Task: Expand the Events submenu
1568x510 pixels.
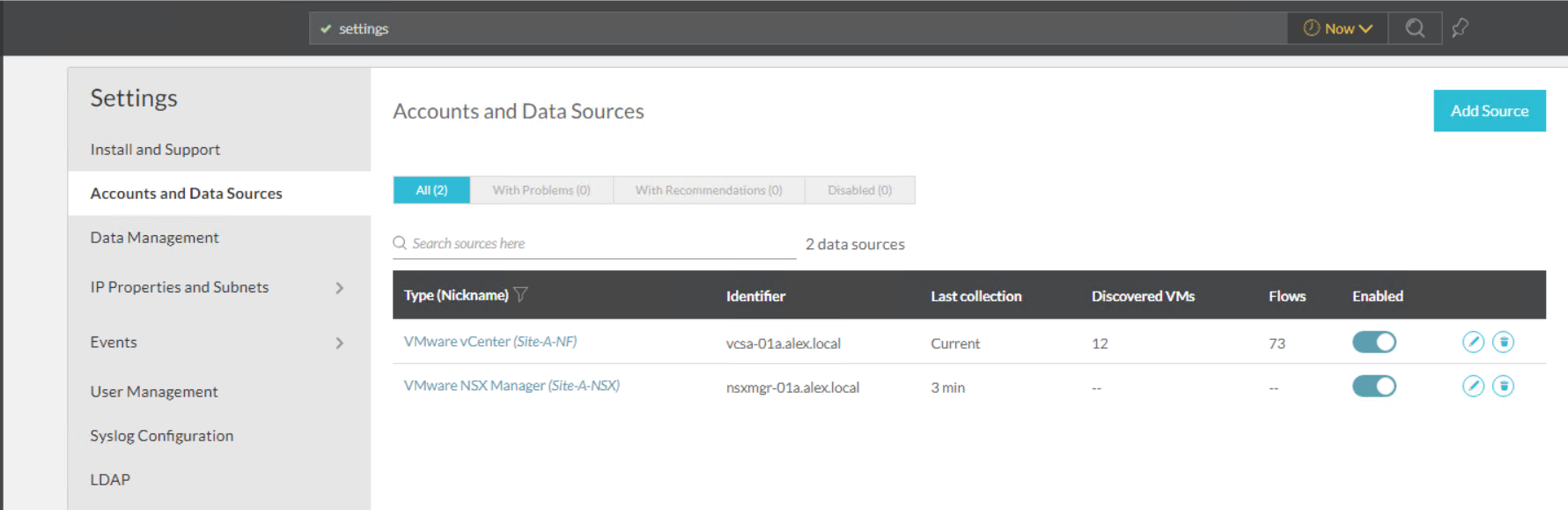Action: [x=340, y=343]
